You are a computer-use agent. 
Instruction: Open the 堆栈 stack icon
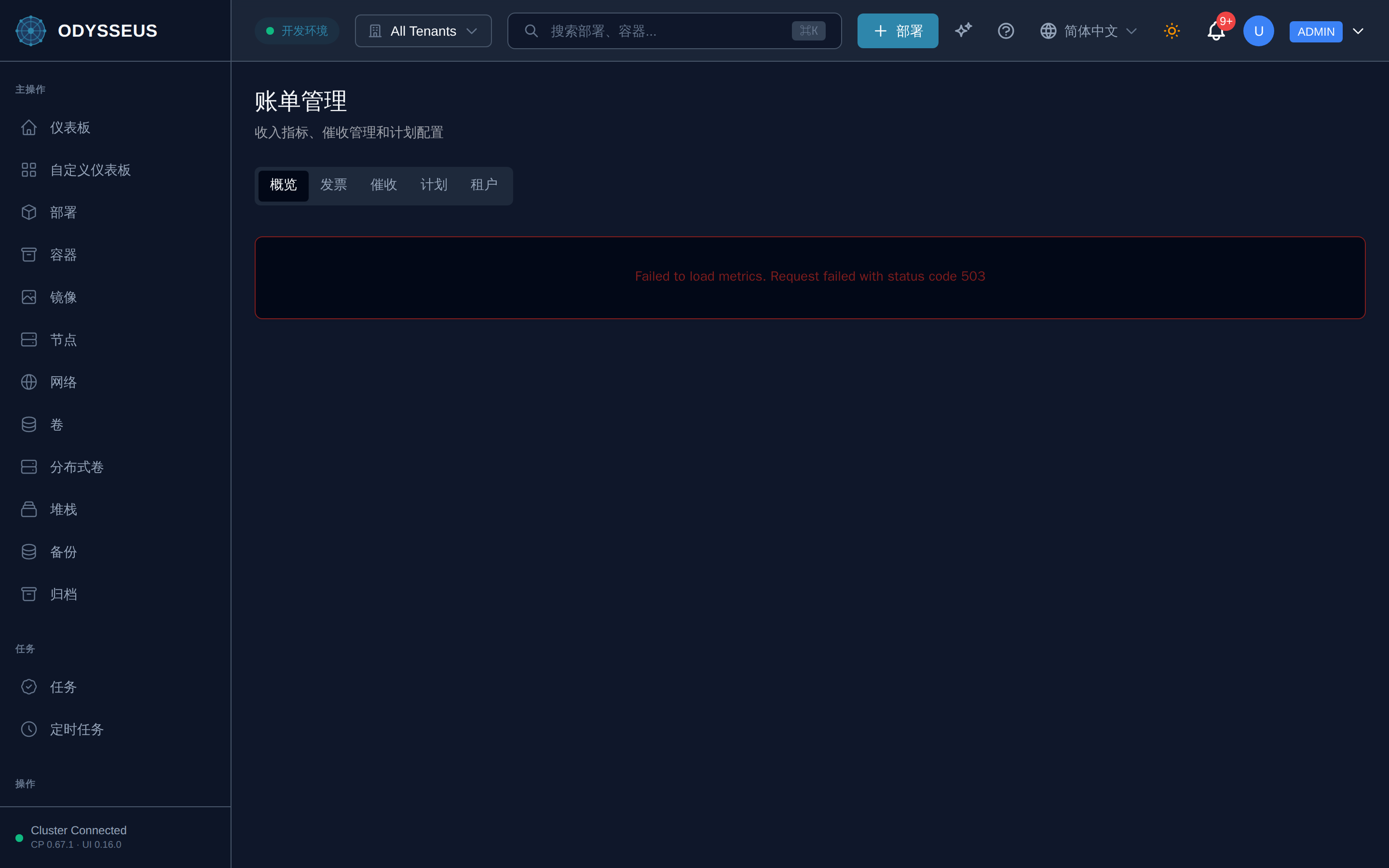[29, 510]
